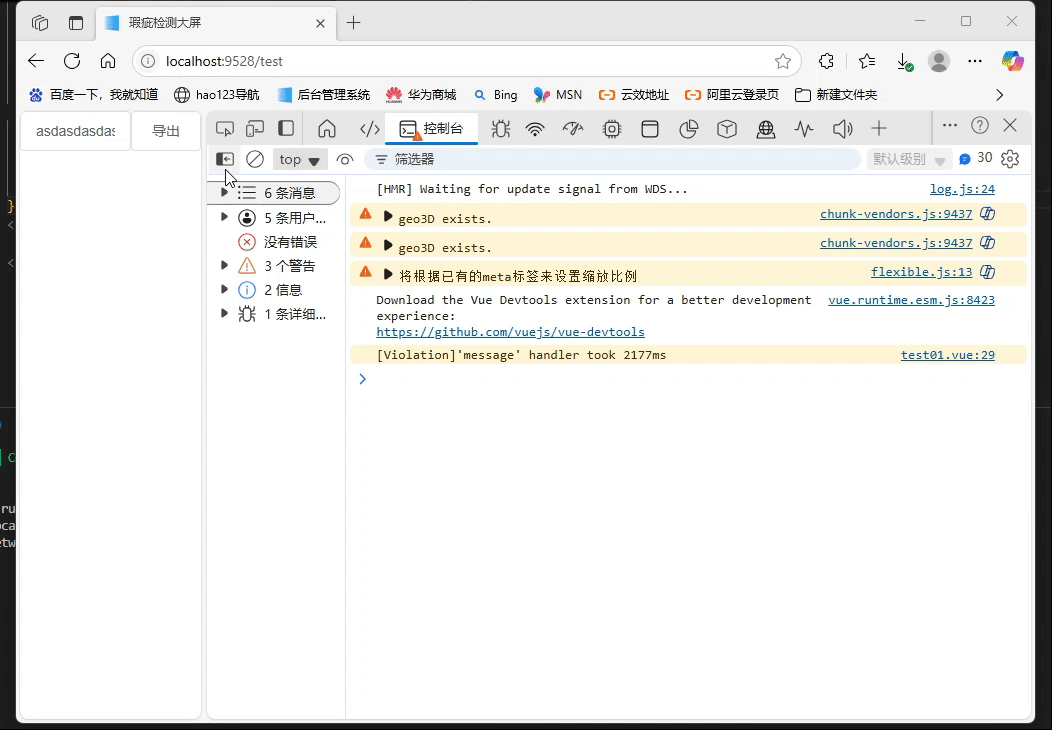Viewport: 1052px width, 730px height.
Task: Open the speaker media icon panel
Action: pyautogui.click(x=842, y=128)
